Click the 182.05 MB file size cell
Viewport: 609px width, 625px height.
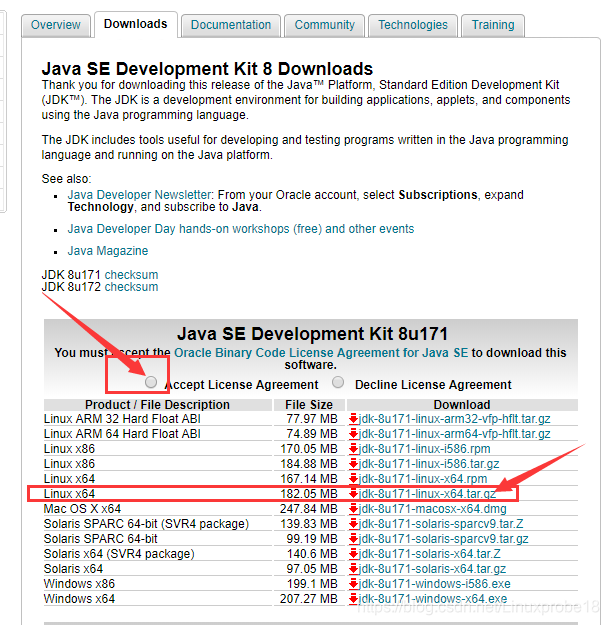(x=309, y=494)
